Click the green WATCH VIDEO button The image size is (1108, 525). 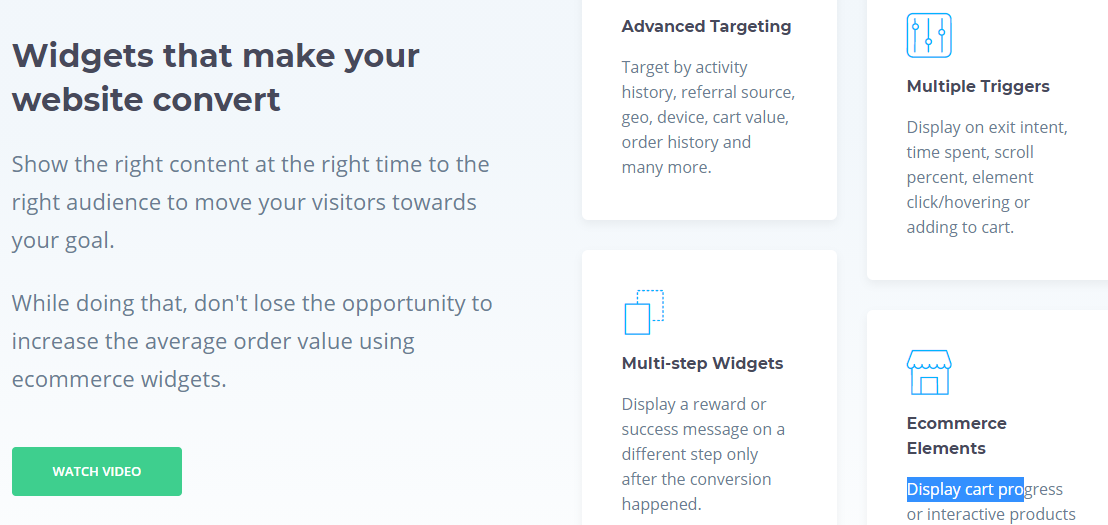97,471
